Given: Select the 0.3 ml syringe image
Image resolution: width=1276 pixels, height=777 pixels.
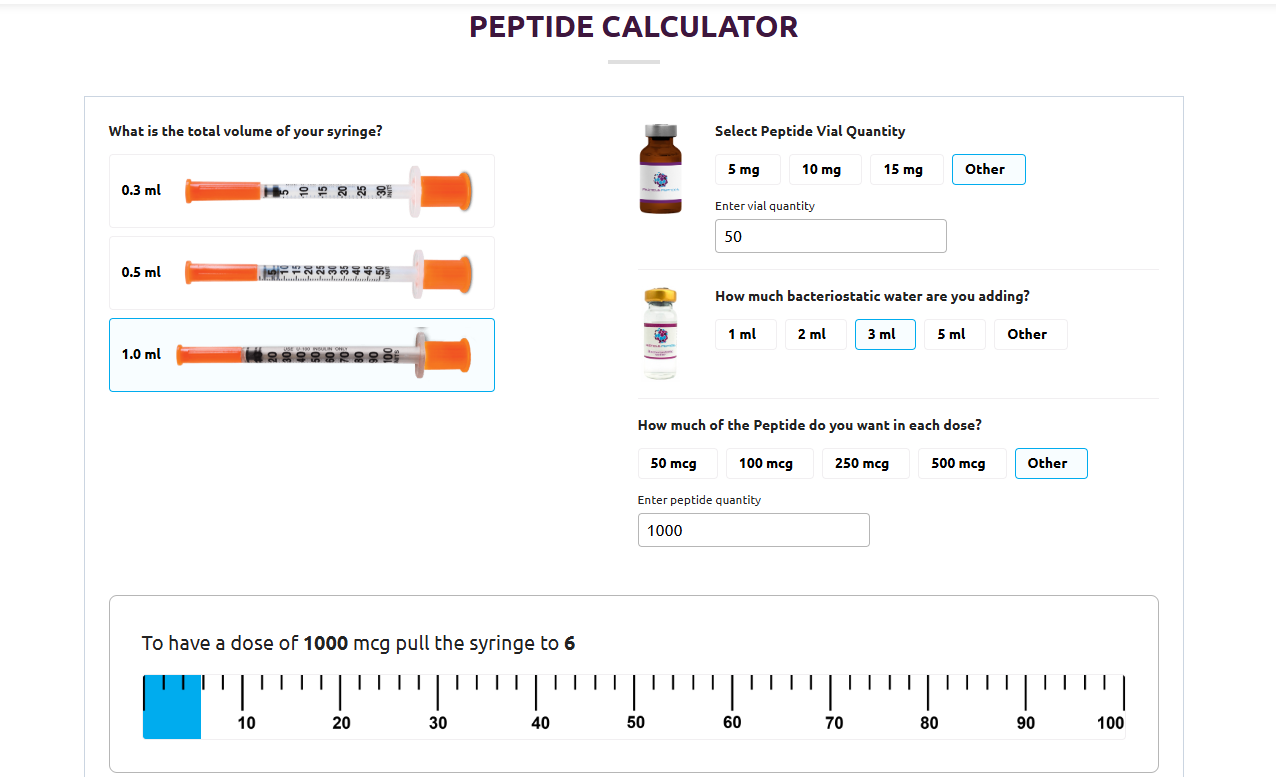Looking at the screenshot, I should (x=328, y=190).
